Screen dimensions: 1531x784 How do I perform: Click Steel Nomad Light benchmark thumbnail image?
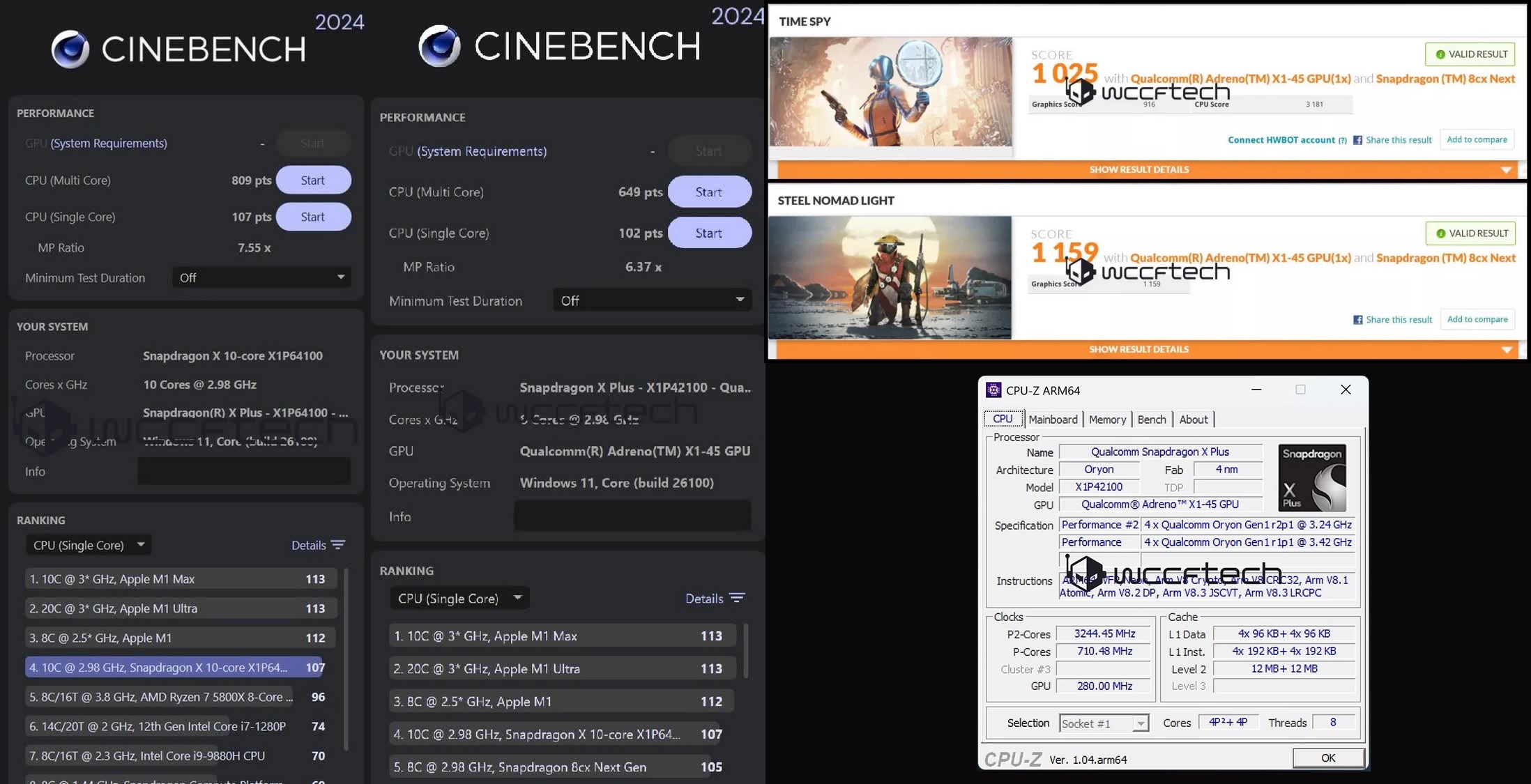pos(890,277)
